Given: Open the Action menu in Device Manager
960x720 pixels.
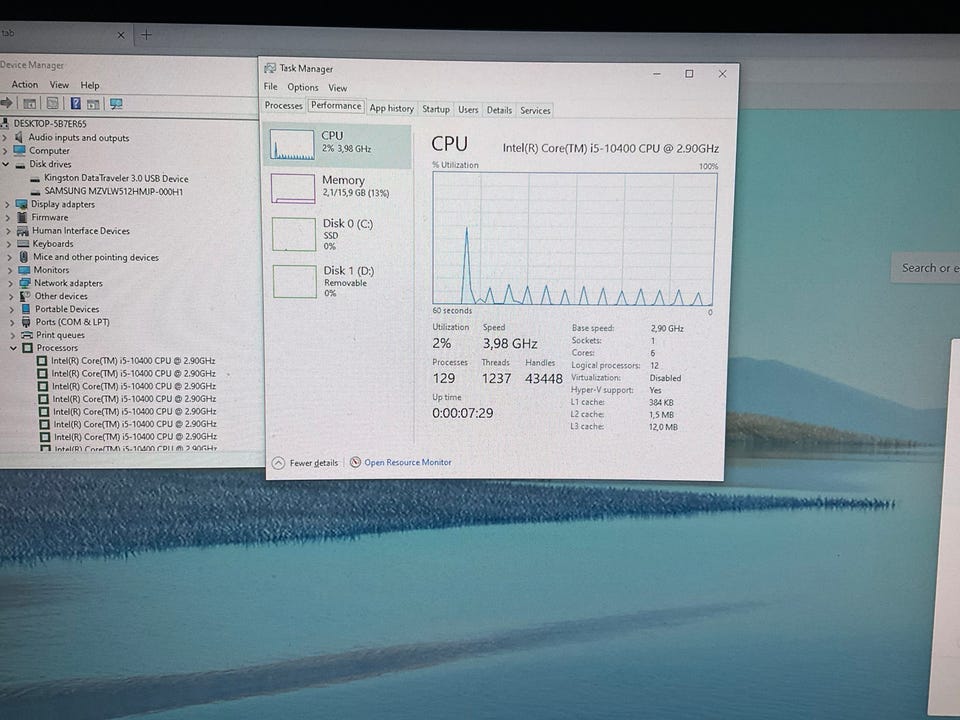Looking at the screenshot, I should [24, 85].
